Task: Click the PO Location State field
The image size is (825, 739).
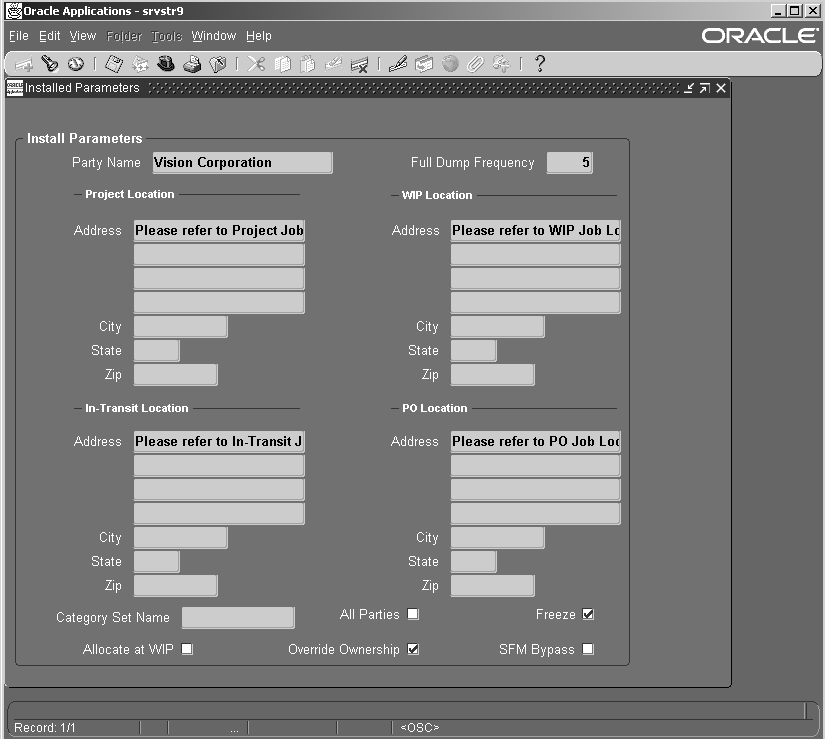Action: pos(474,561)
